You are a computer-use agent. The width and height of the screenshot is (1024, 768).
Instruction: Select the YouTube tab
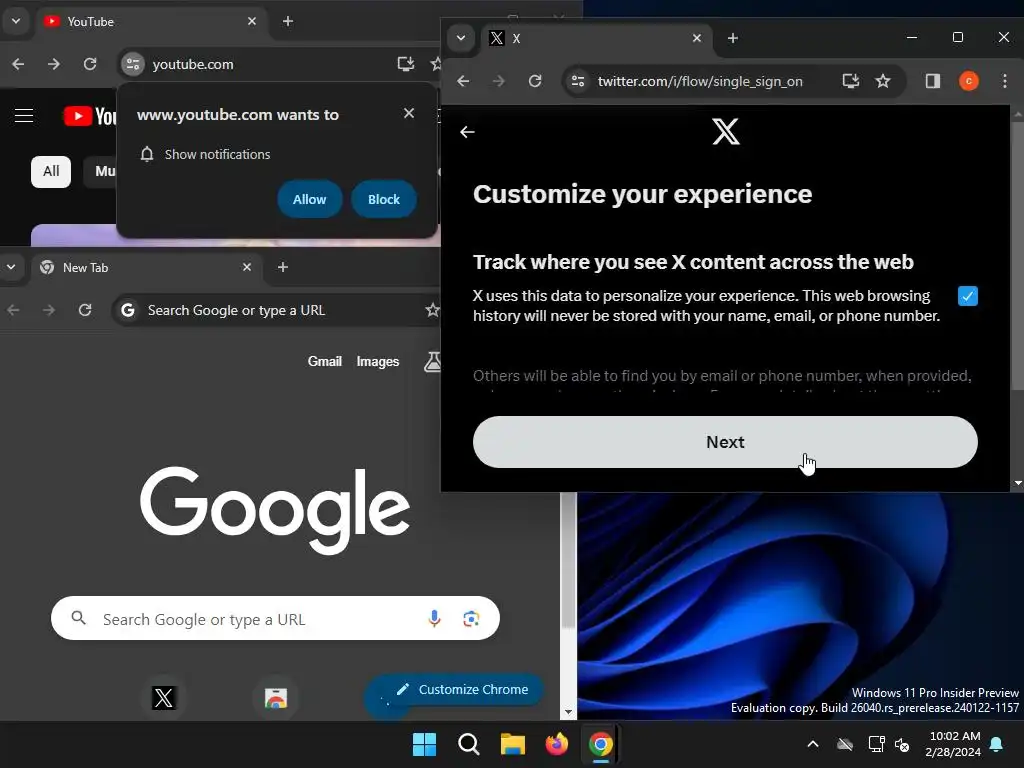coord(152,22)
